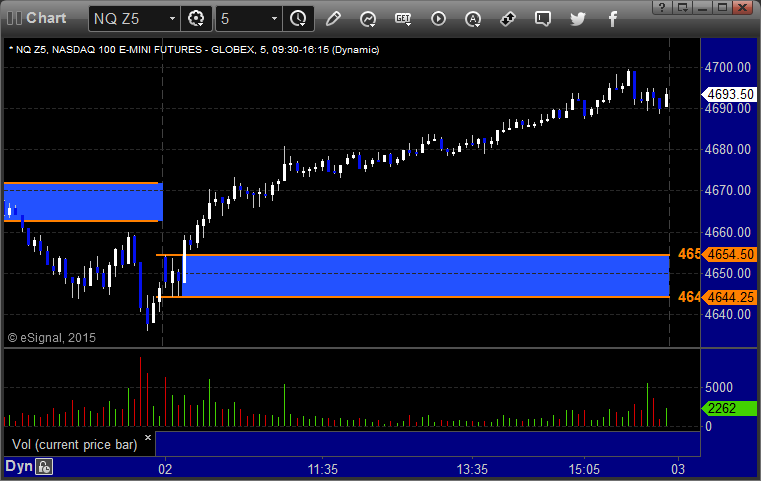Open the GET studies menu
Viewport: 761px width, 481px height.
click(403, 19)
